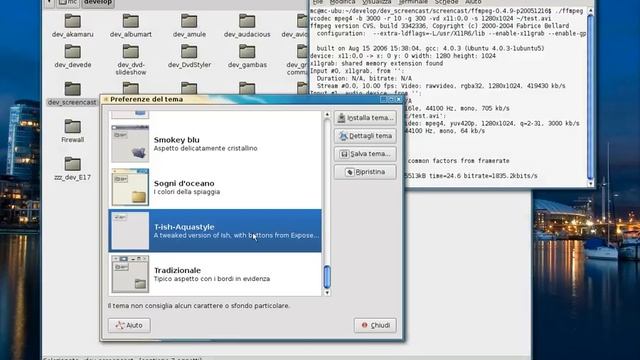The height and width of the screenshot is (360, 640).
Task: Click the theme list scrollbar thumb
Action: pos(327,277)
